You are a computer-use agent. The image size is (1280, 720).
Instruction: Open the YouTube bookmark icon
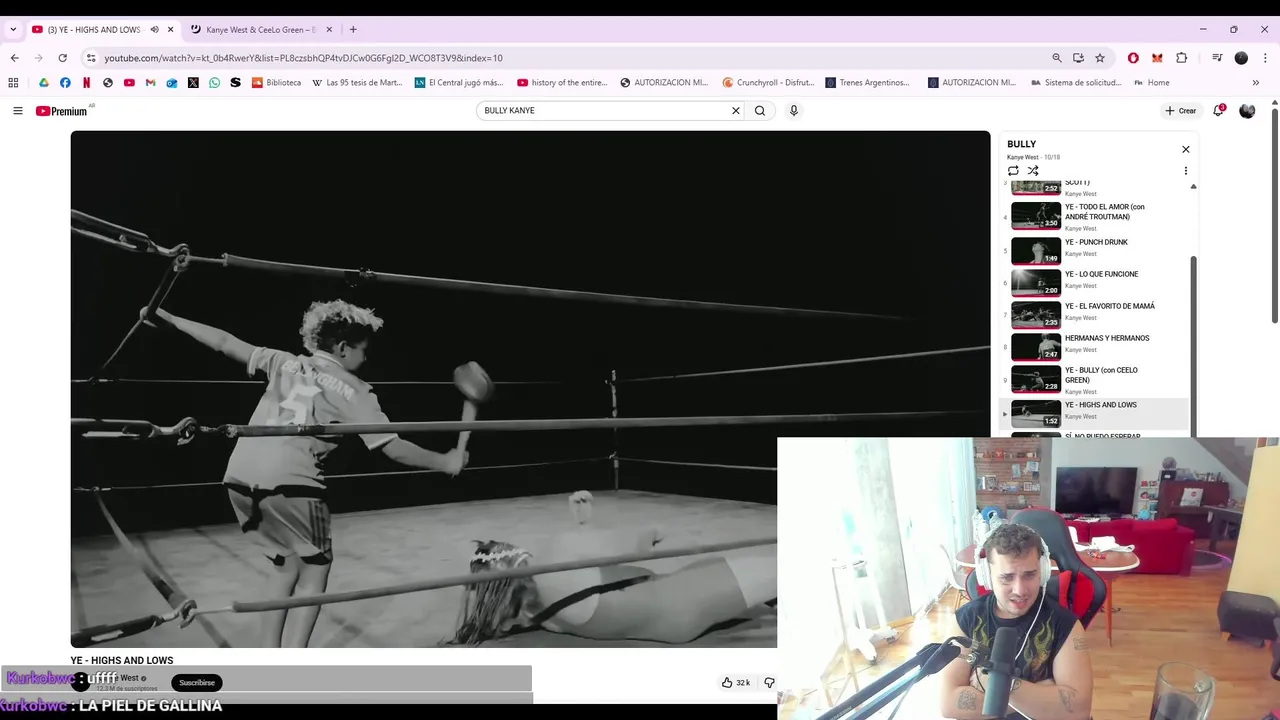129,83
